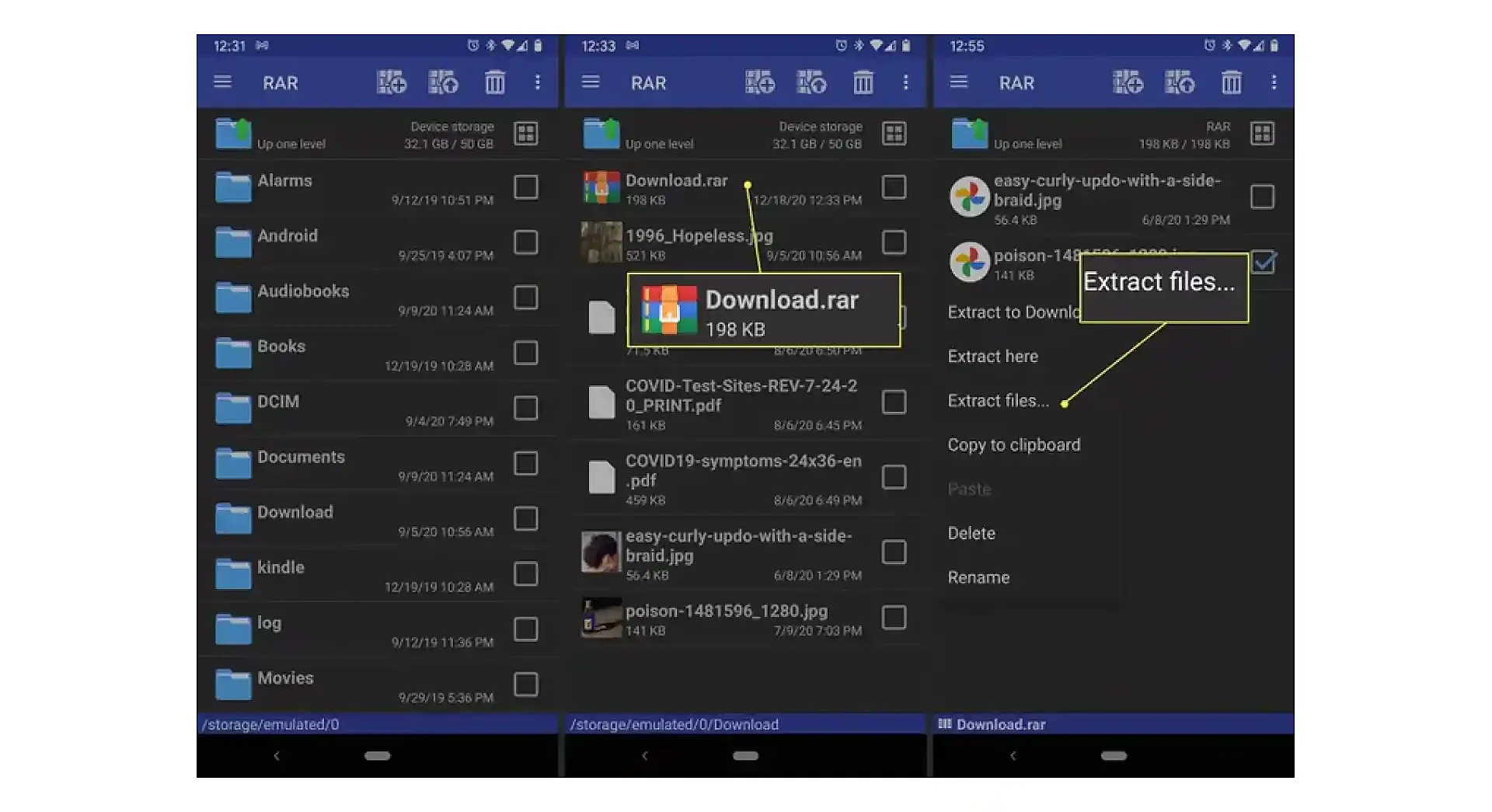Open three-dot overflow menu in first screen
This screenshot has width=1492, height=812.
(537, 82)
